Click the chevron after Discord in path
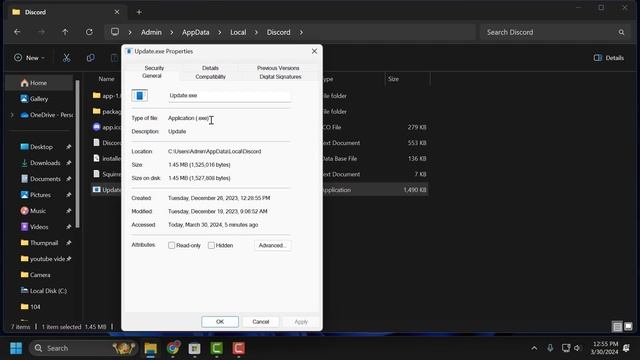Screen dimensions: 640x360 [x=301, y=32]
